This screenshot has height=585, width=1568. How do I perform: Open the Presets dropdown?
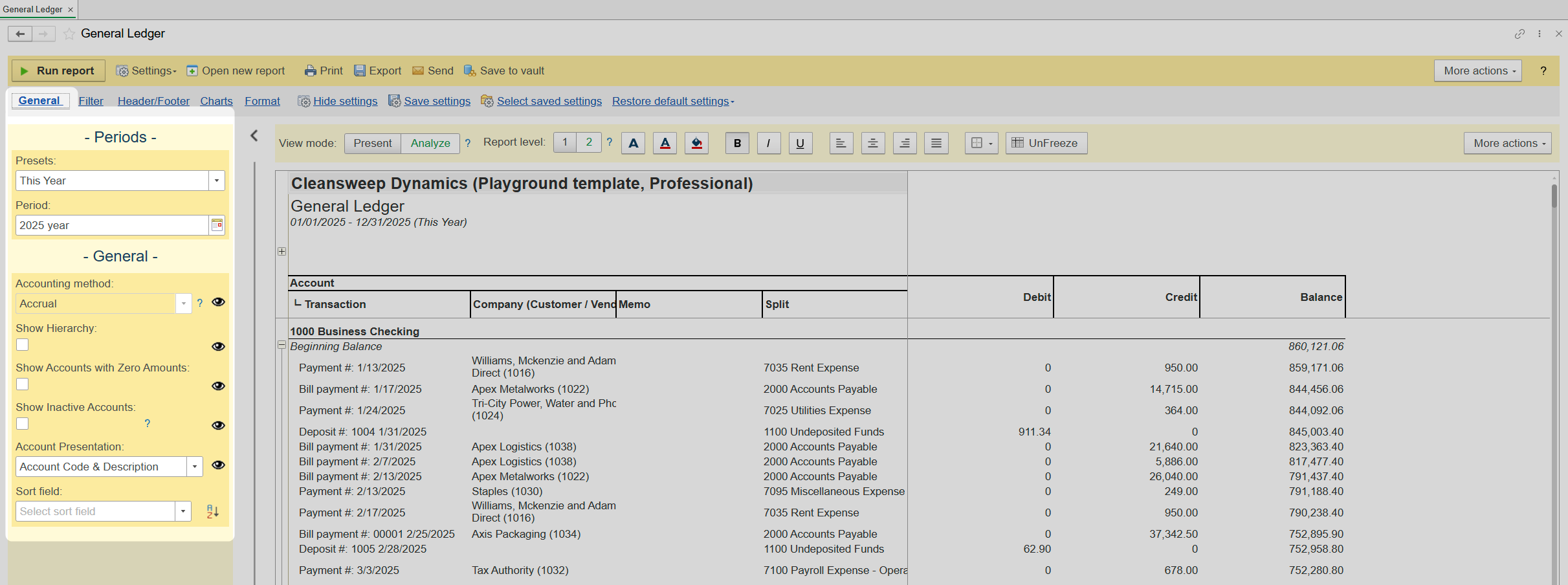tap(217, 181)
